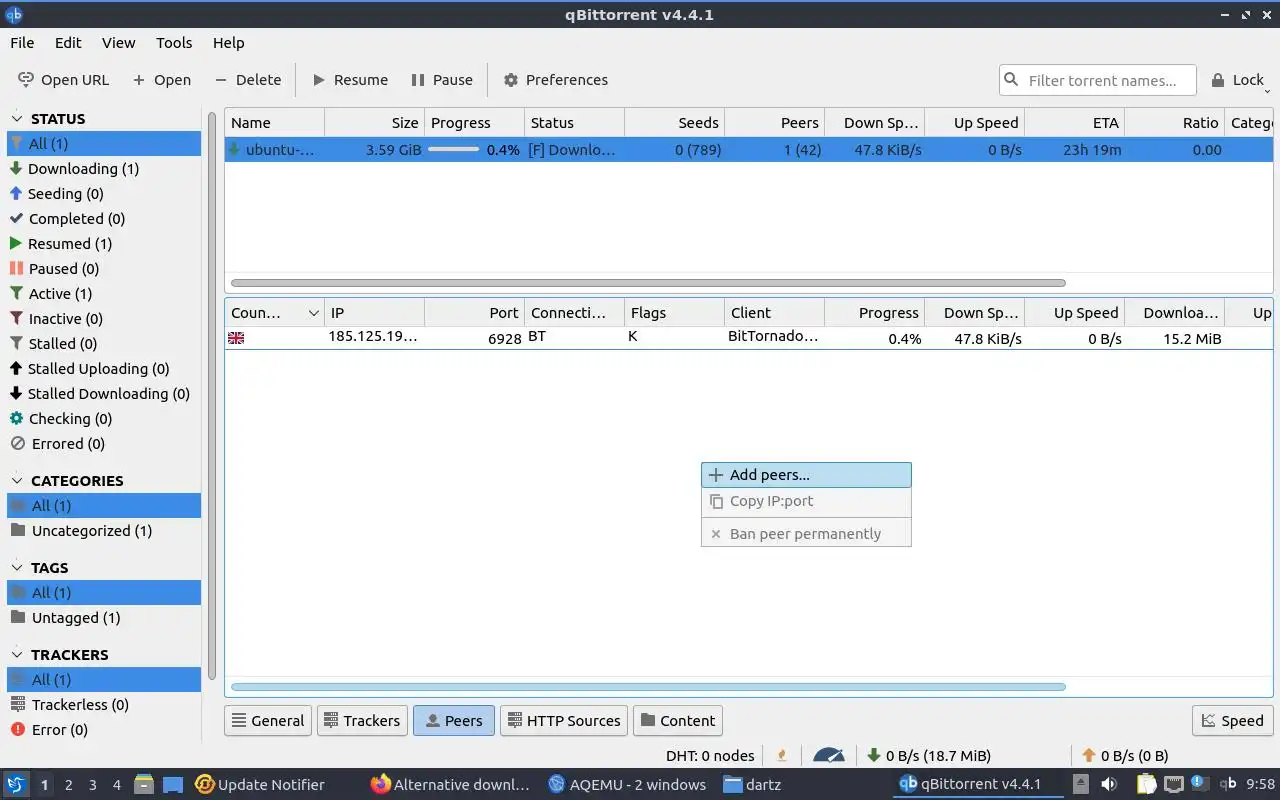Select the Resumed filter
This screenshot has width=1280, height=800.
(x=60, y=244)
